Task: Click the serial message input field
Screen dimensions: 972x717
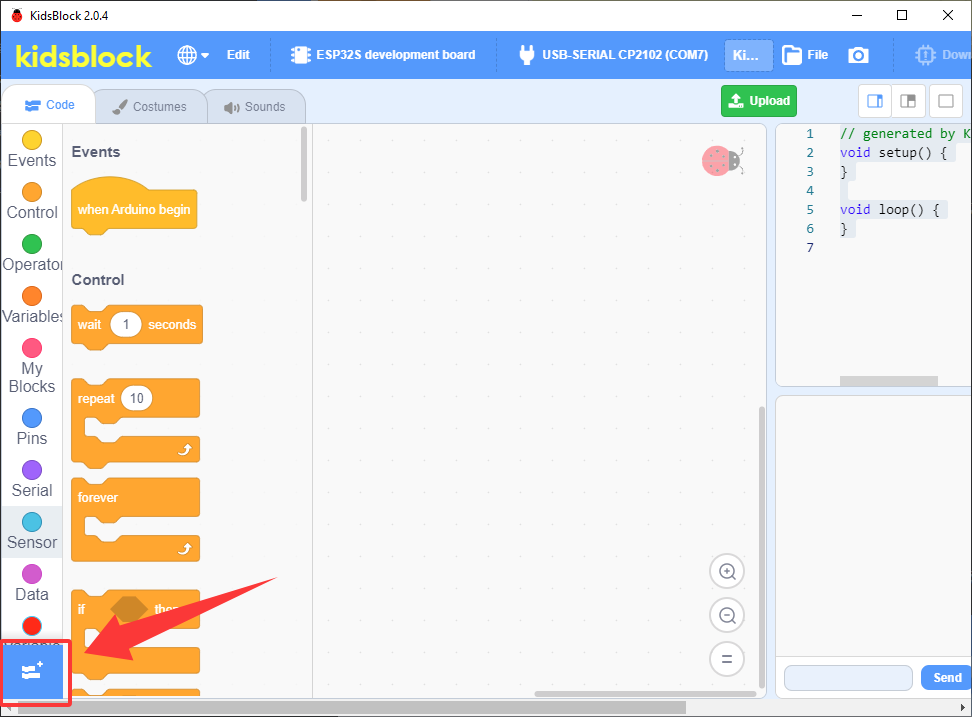Action: tap(848, 678)
